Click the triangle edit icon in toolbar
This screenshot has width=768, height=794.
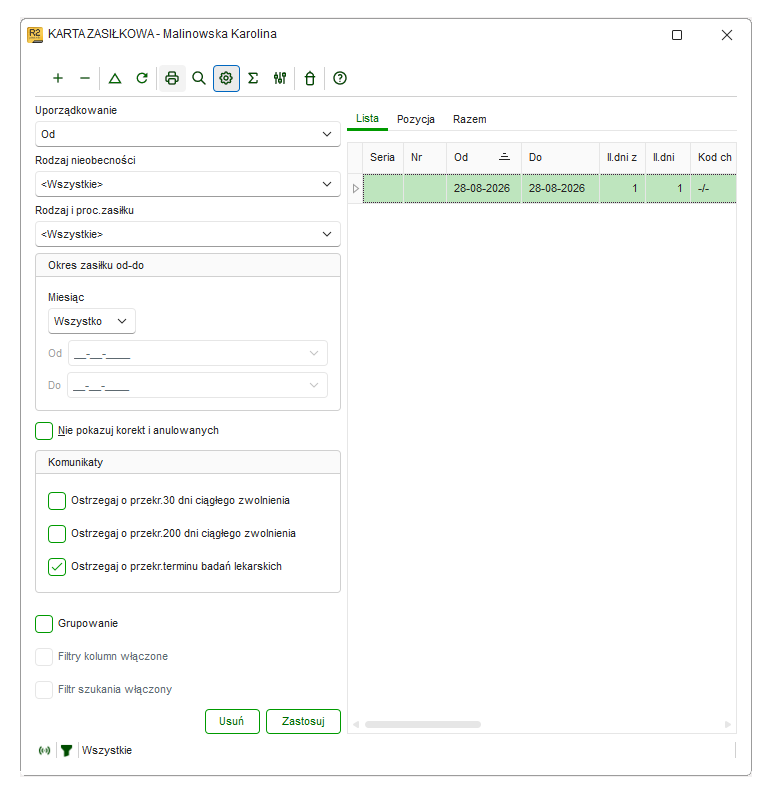point(115,78)
